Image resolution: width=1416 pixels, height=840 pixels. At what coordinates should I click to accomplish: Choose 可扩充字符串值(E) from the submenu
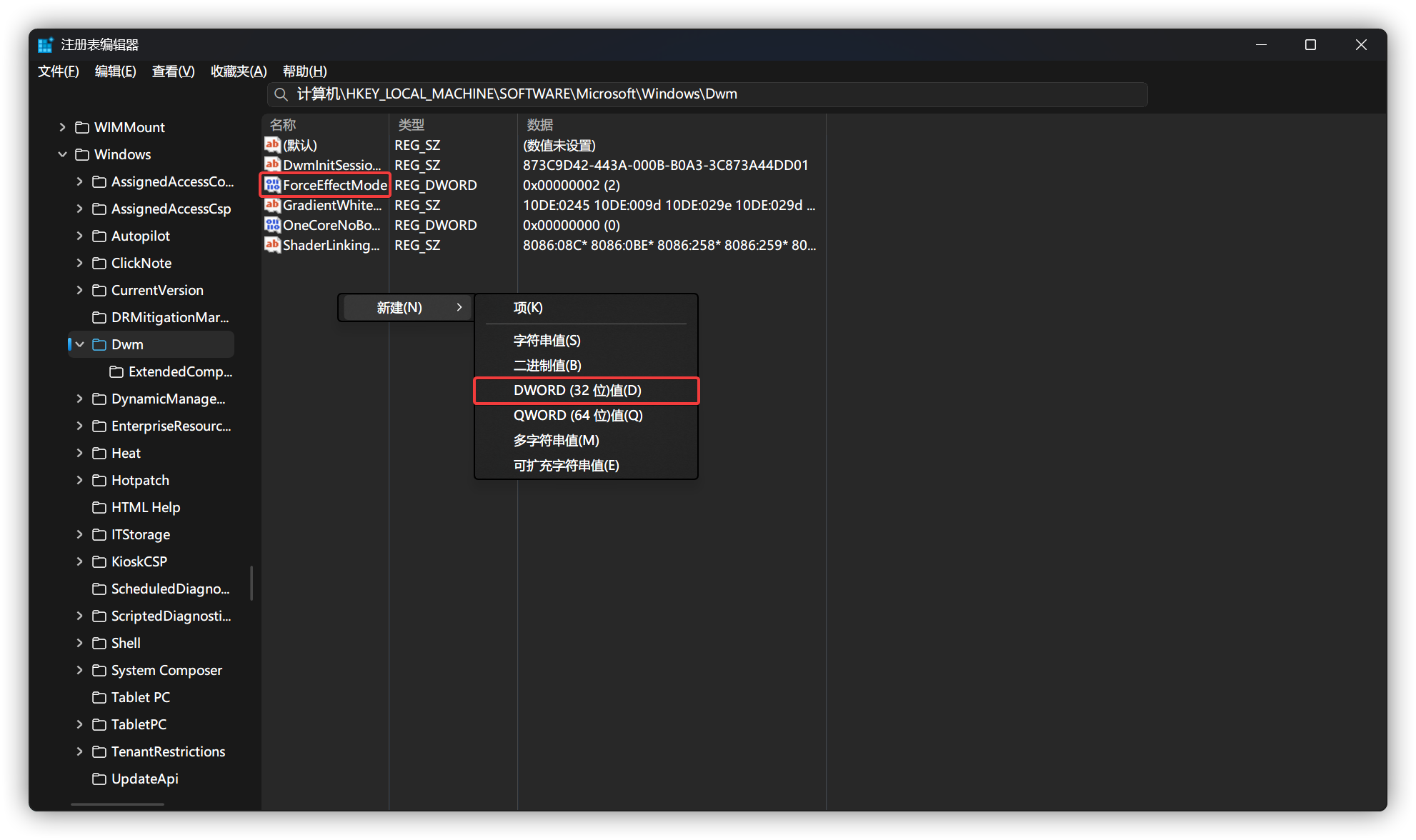(x=586, y=466)
